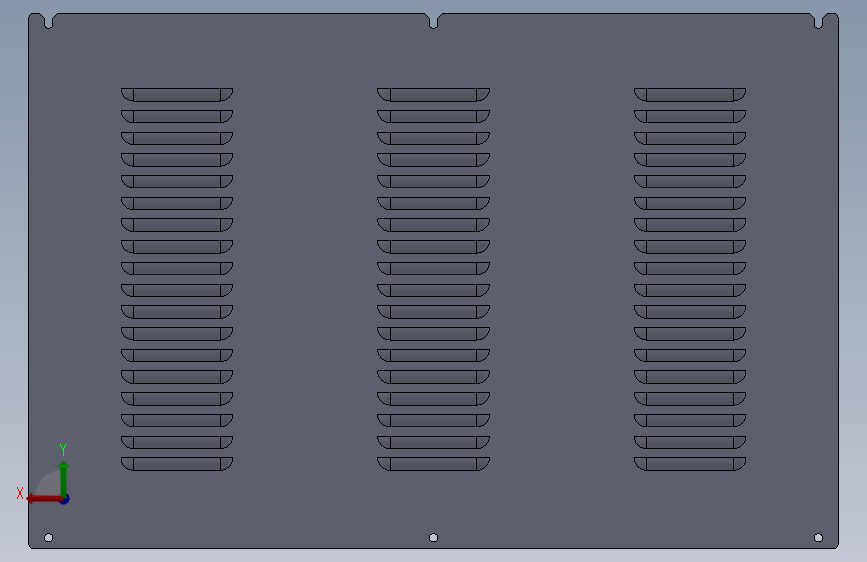Select the bottom-center round mounting hole
The width and height of the screenshot is (867, 562).
tap(434, 538)
